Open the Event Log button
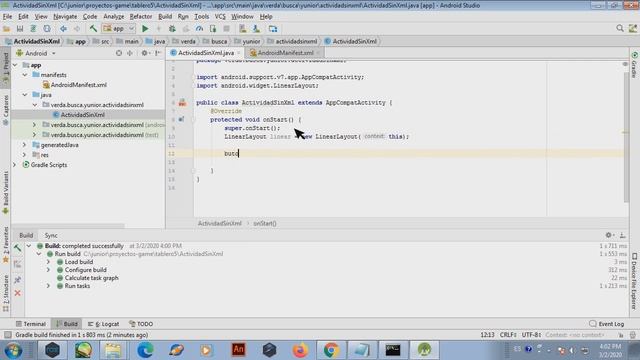This screenshot has width=640, height=360. pyautogui.click(x=607, y=324)
